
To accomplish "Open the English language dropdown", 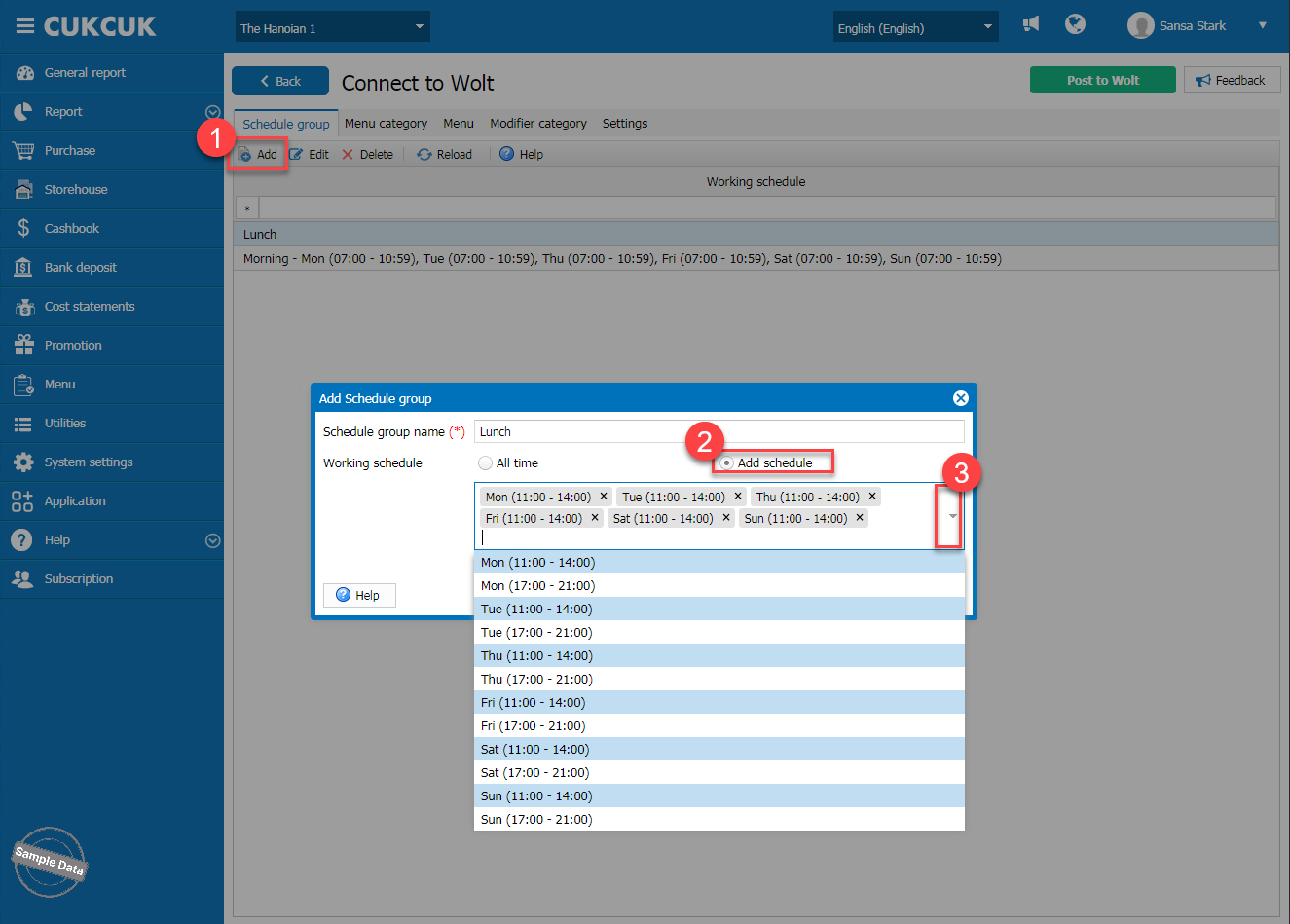I will pyautogui.click(x=914, y=27).
